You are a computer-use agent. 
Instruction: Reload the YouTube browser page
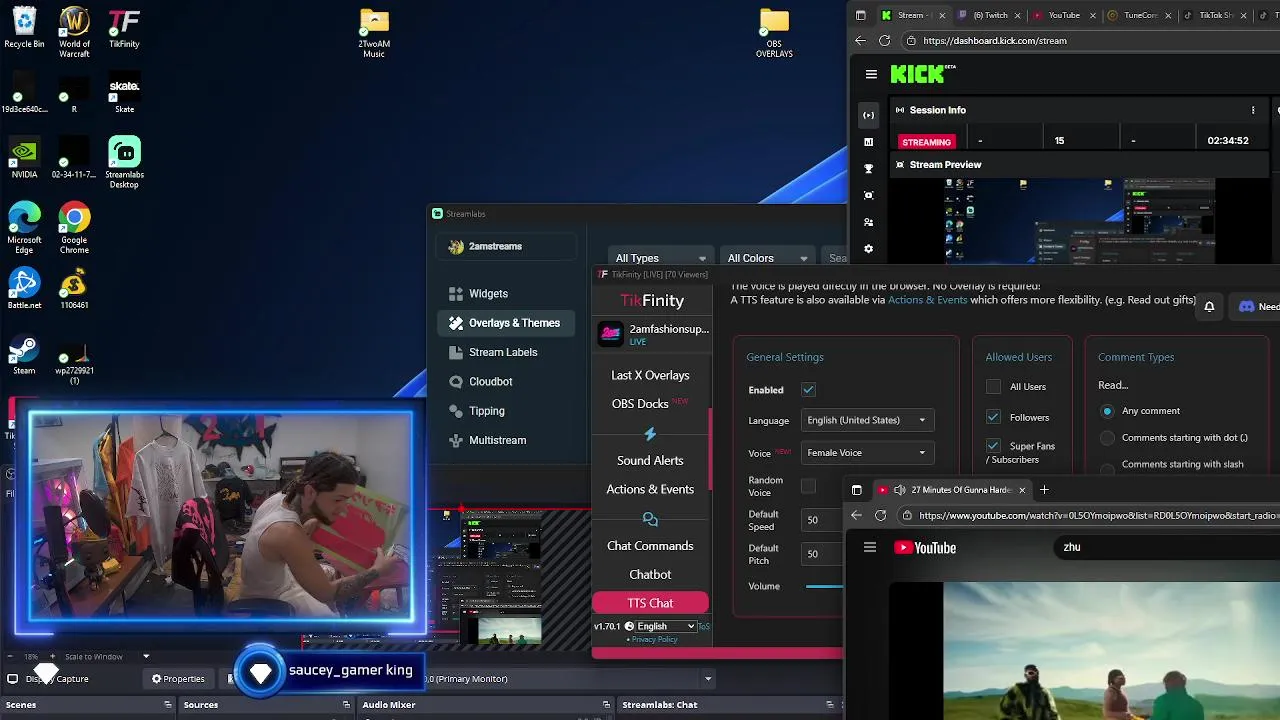(x=880, y=516)
